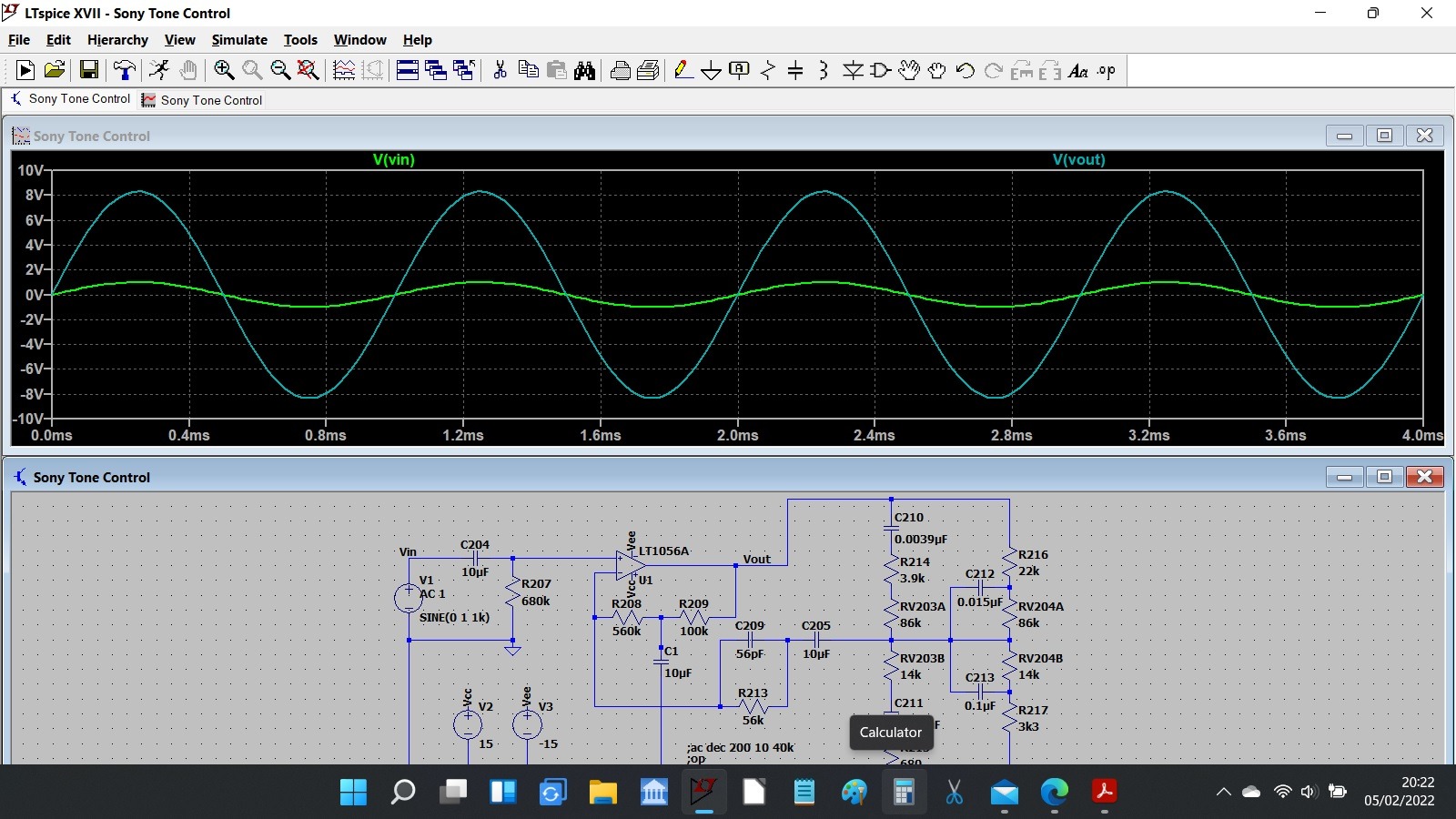Open a file with the folder icon
The width and height of the screenshot is (1456, 819).
click(x=55, y=70)
